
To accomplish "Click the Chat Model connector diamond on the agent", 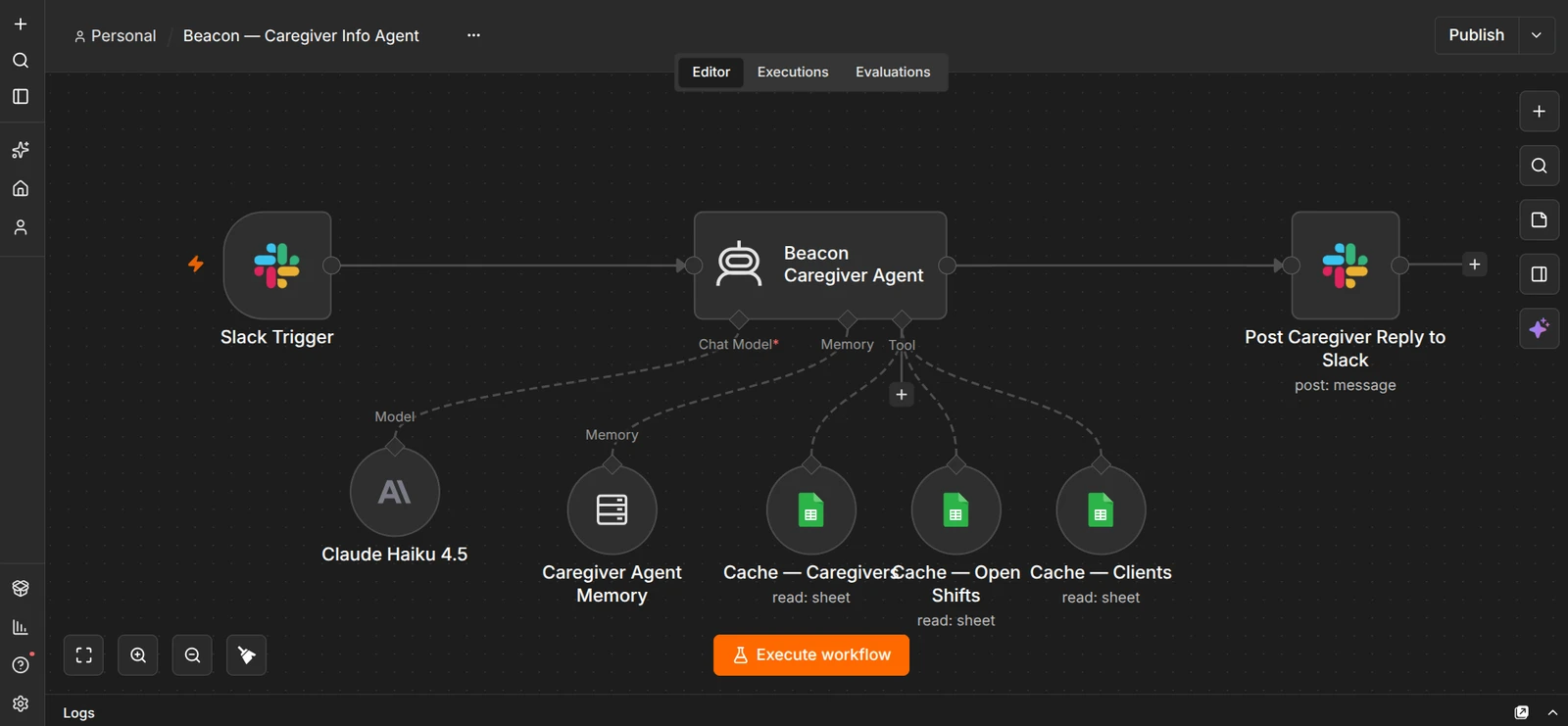I will click(739, 319).
